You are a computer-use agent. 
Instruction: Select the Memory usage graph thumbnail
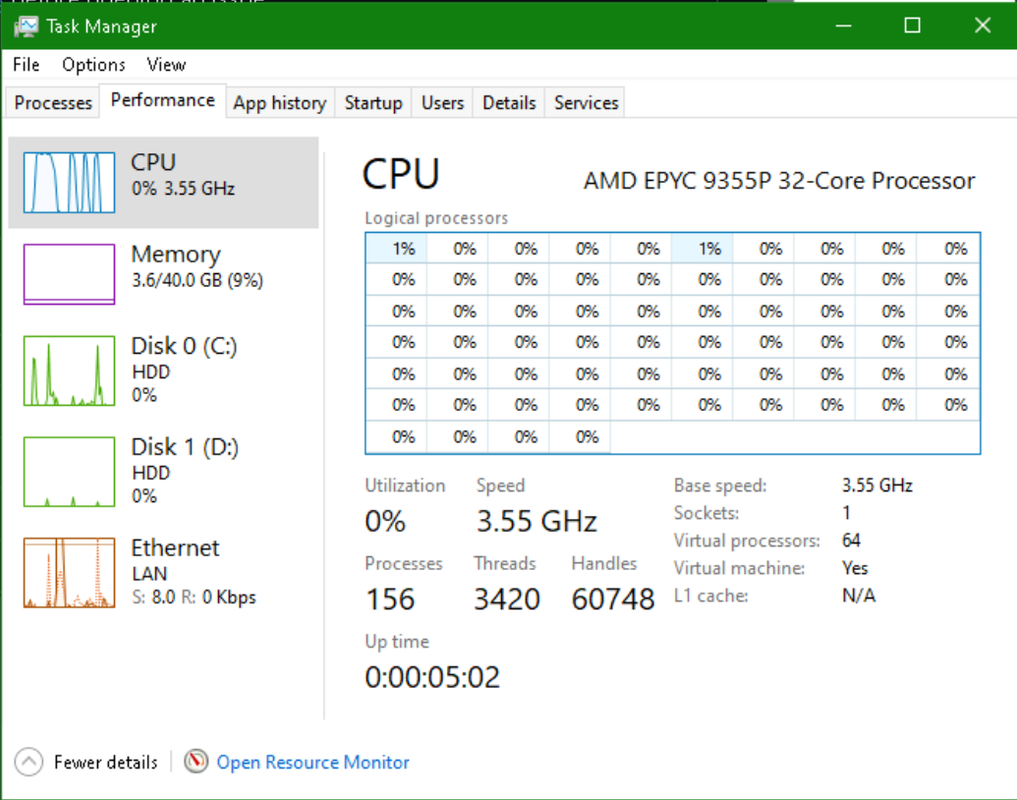coord(69,274)
